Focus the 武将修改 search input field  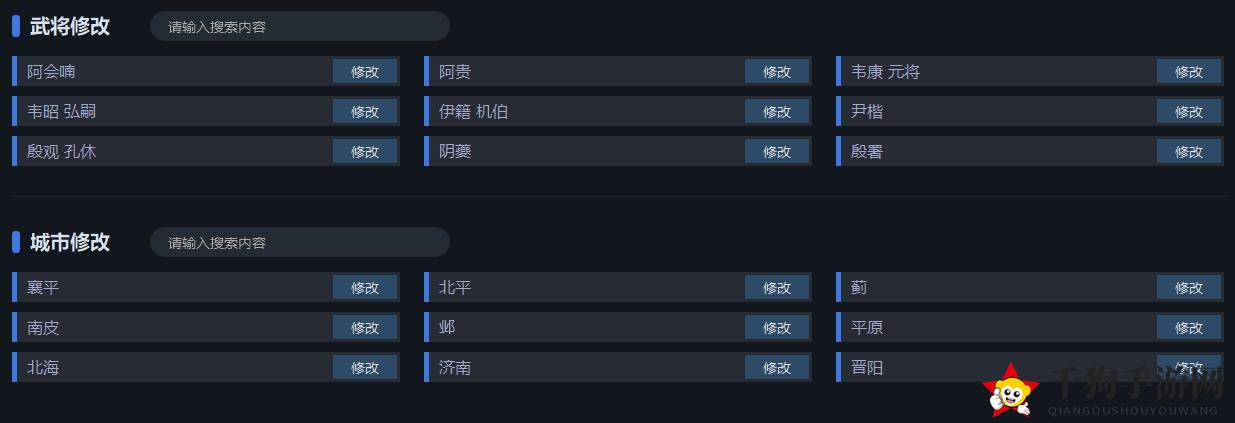[x=300, y=26]
